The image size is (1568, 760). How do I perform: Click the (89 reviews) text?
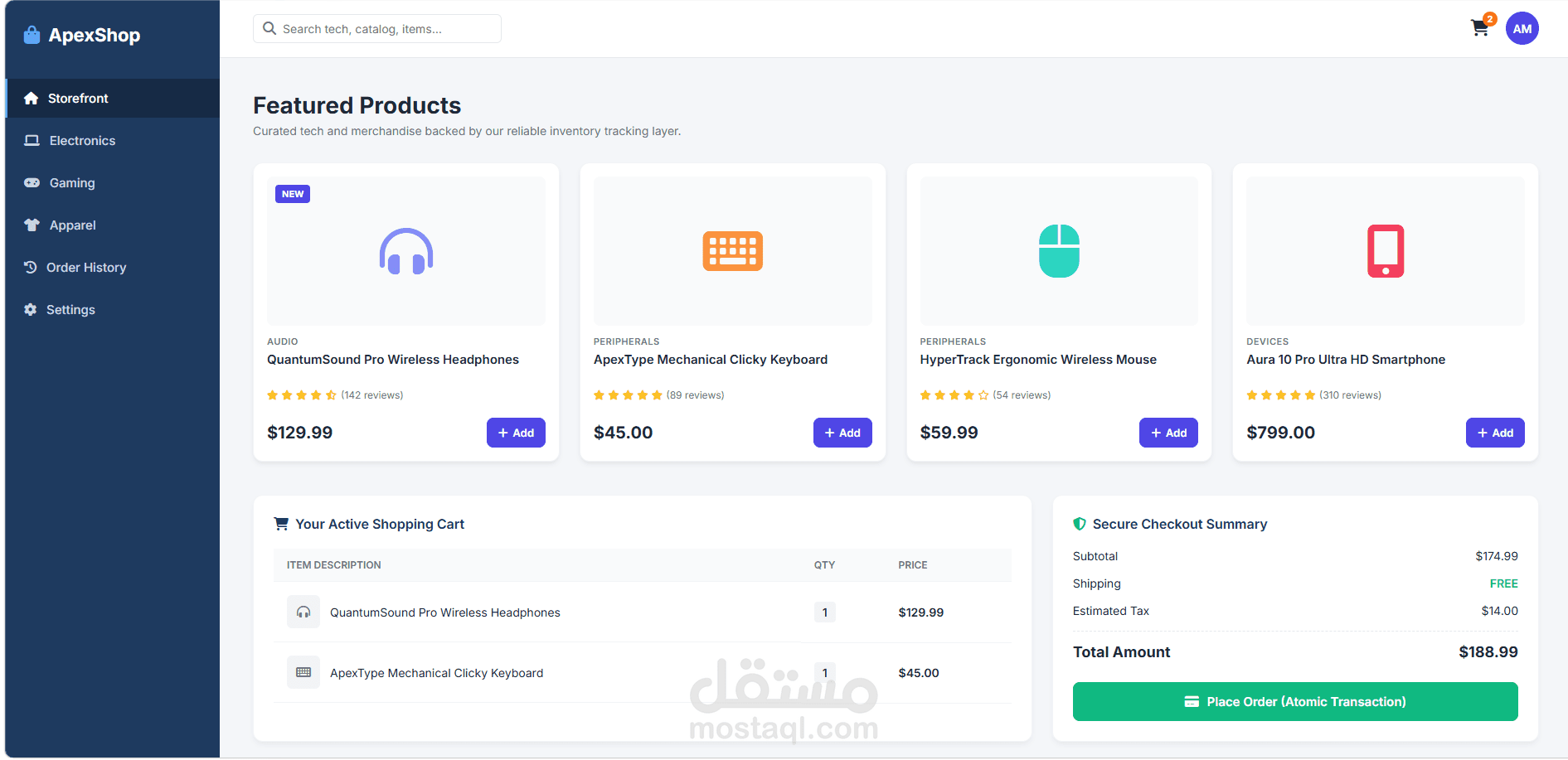696,395
